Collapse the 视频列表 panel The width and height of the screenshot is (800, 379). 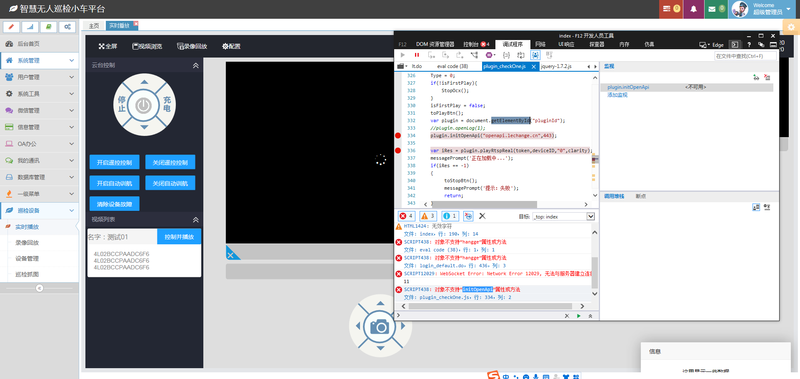[x=195, y=219]
